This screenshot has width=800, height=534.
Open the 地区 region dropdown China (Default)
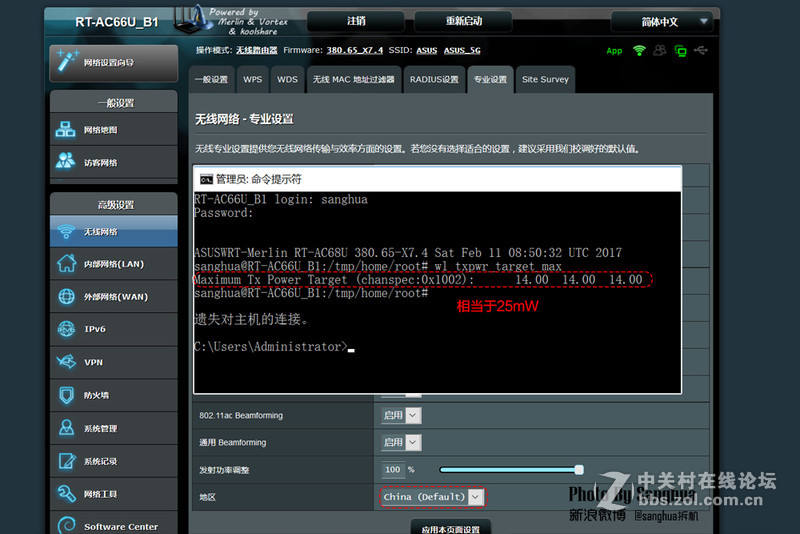tap(433, 497)
